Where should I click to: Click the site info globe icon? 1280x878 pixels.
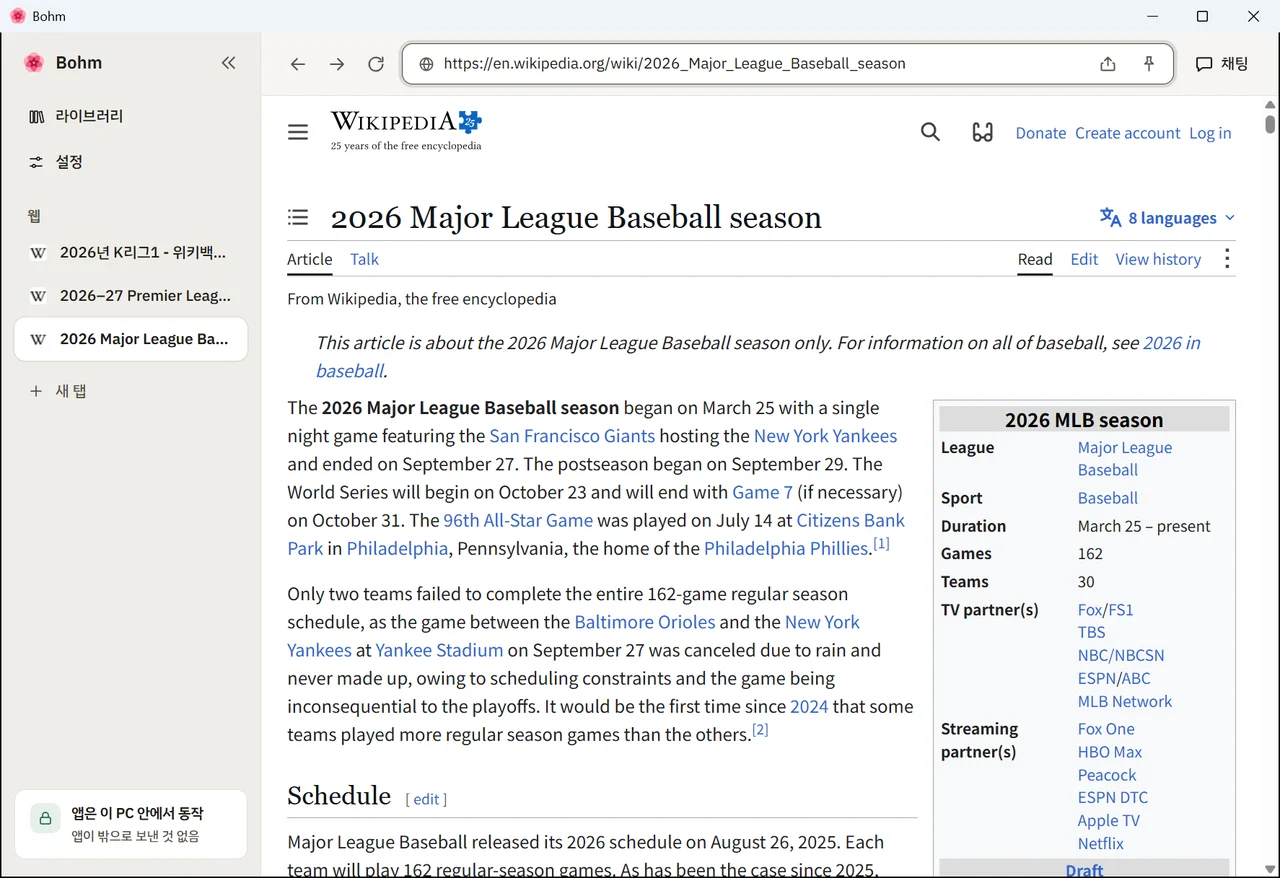pyautogui.click(x=426, y=64)
